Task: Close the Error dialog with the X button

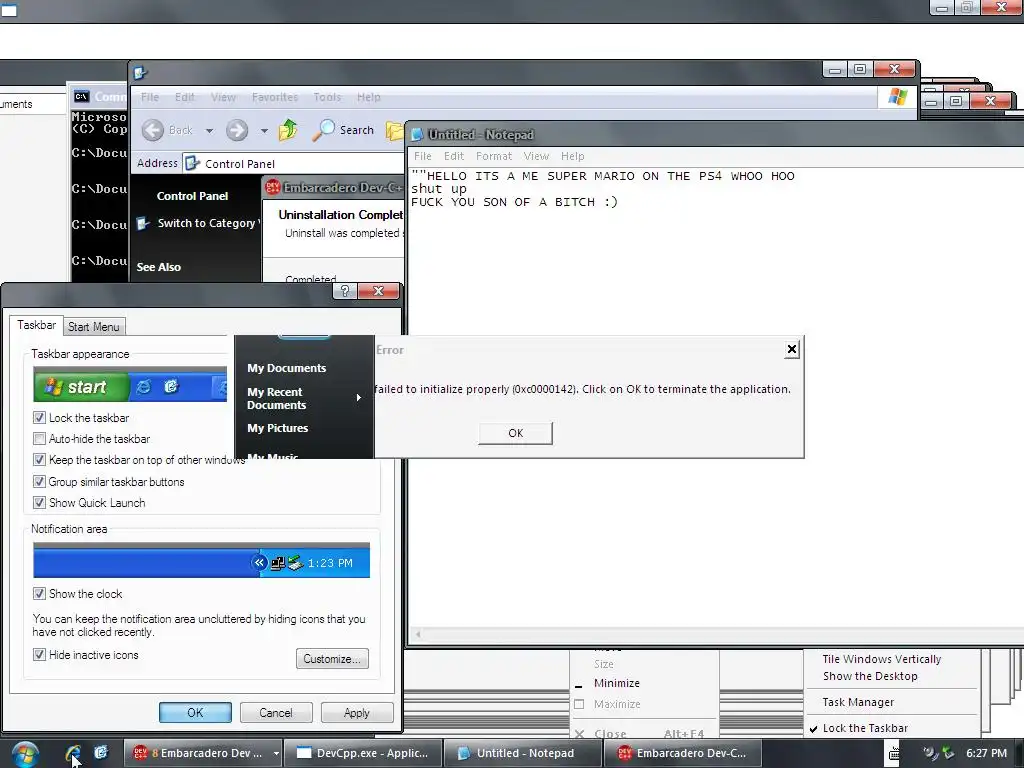Action: (x=792, y=349)
